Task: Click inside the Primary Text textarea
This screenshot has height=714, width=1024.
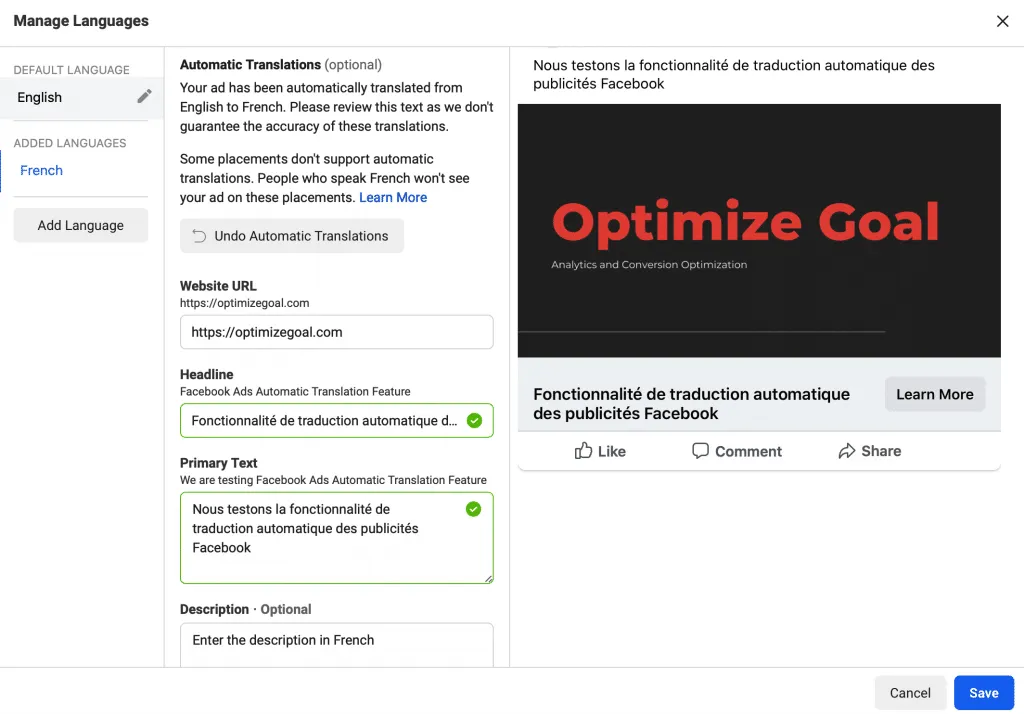Action: (337, 538)
